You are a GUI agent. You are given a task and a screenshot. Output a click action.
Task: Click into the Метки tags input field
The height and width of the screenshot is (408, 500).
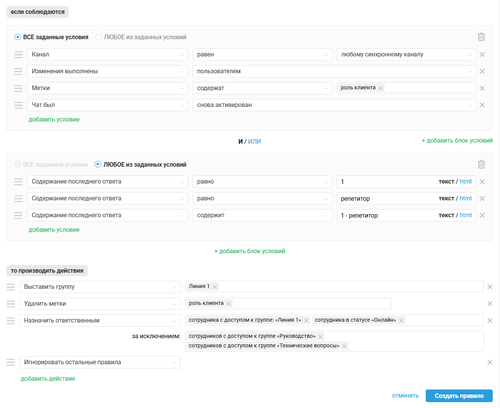[x=406, y=88]
